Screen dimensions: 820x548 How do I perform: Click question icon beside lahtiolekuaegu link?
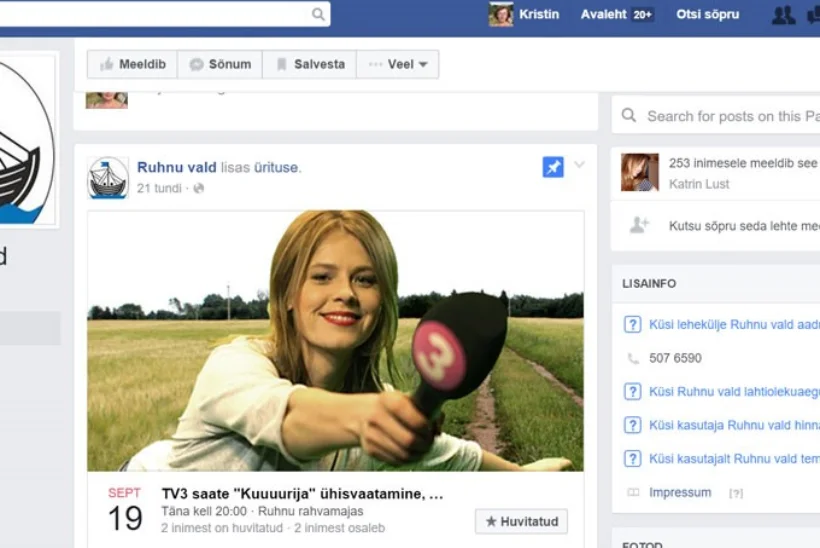coord(632,392)
